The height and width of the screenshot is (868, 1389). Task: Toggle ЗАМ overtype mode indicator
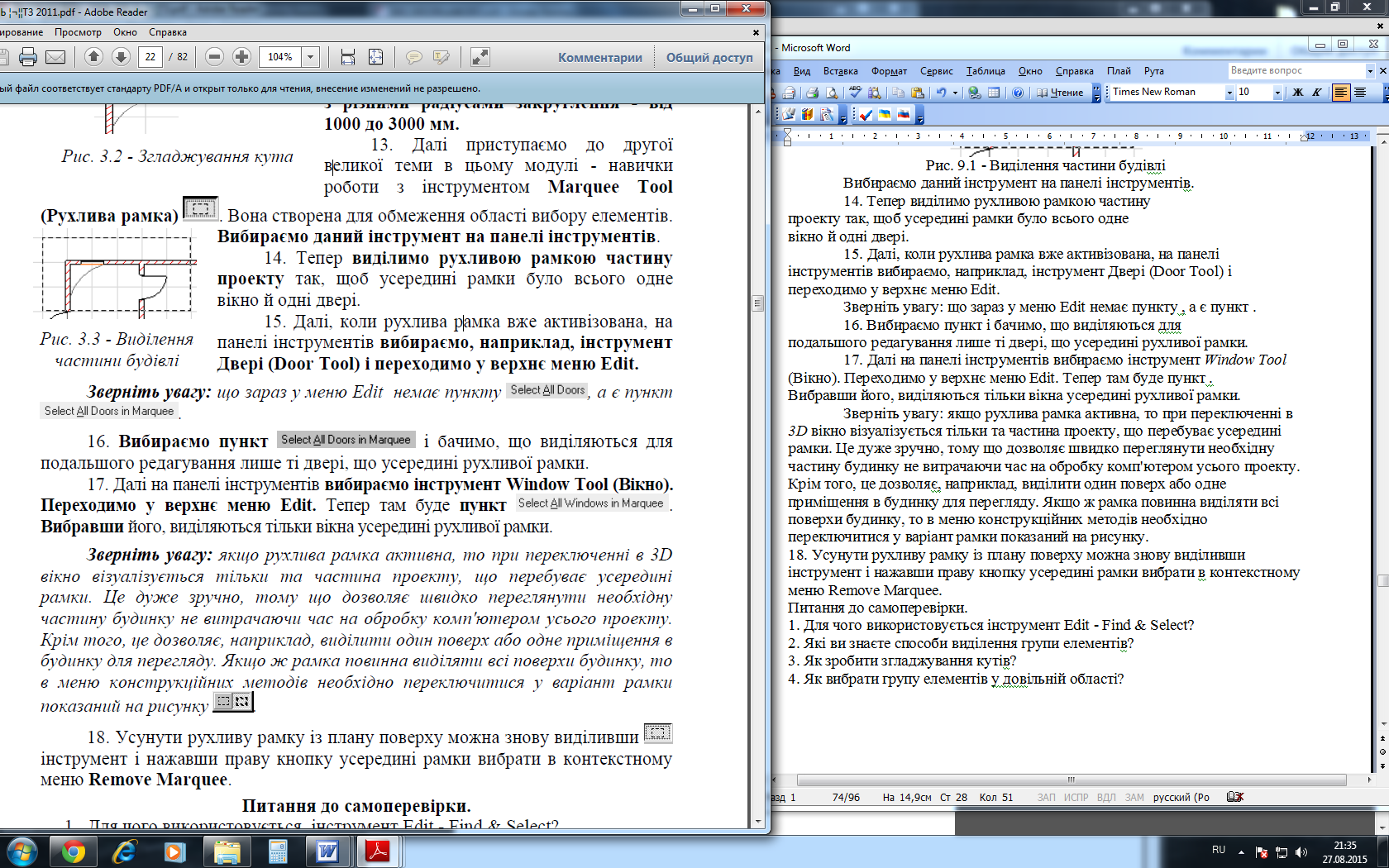tap(1134, 798)
